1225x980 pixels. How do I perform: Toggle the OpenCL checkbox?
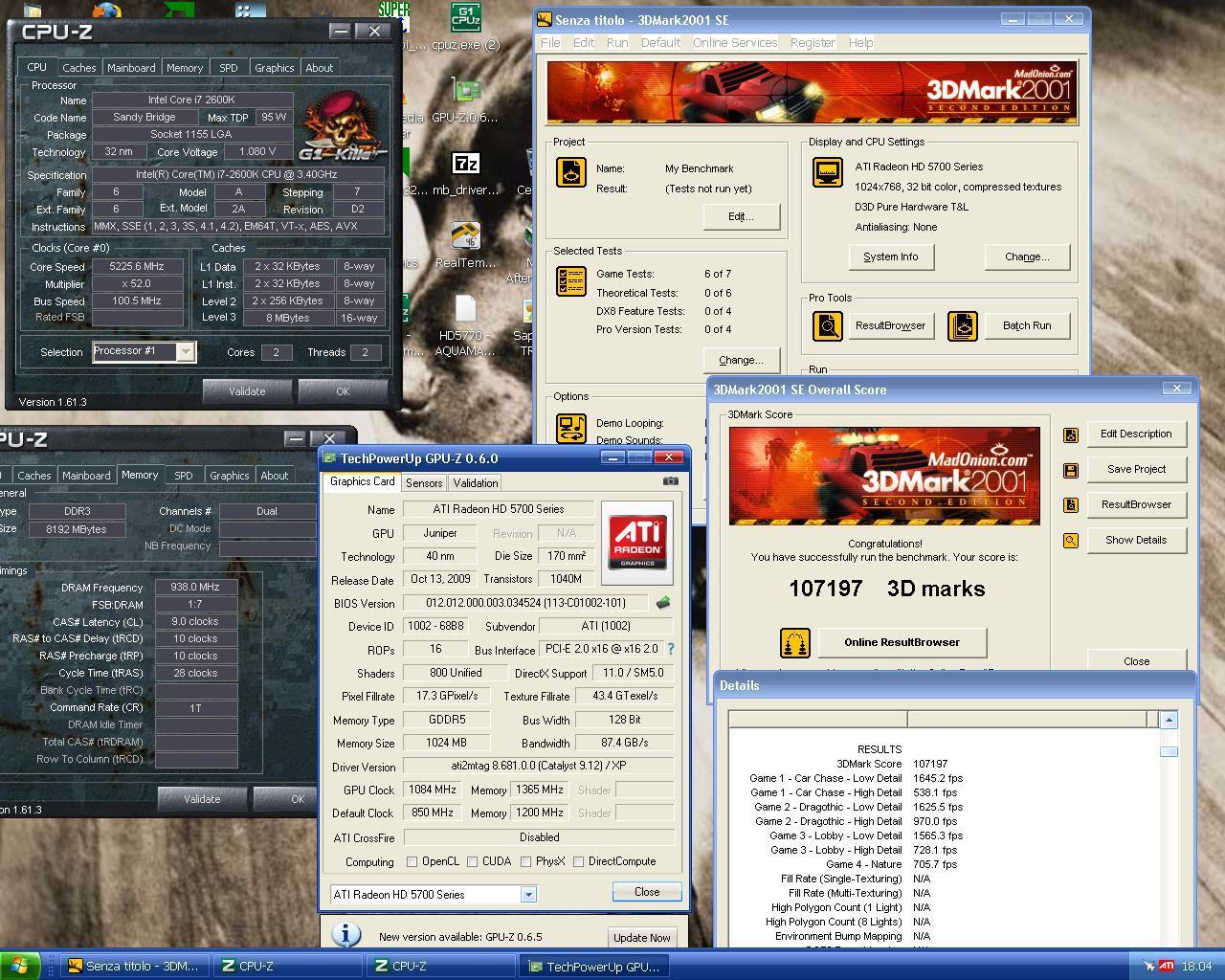point(412,861)
